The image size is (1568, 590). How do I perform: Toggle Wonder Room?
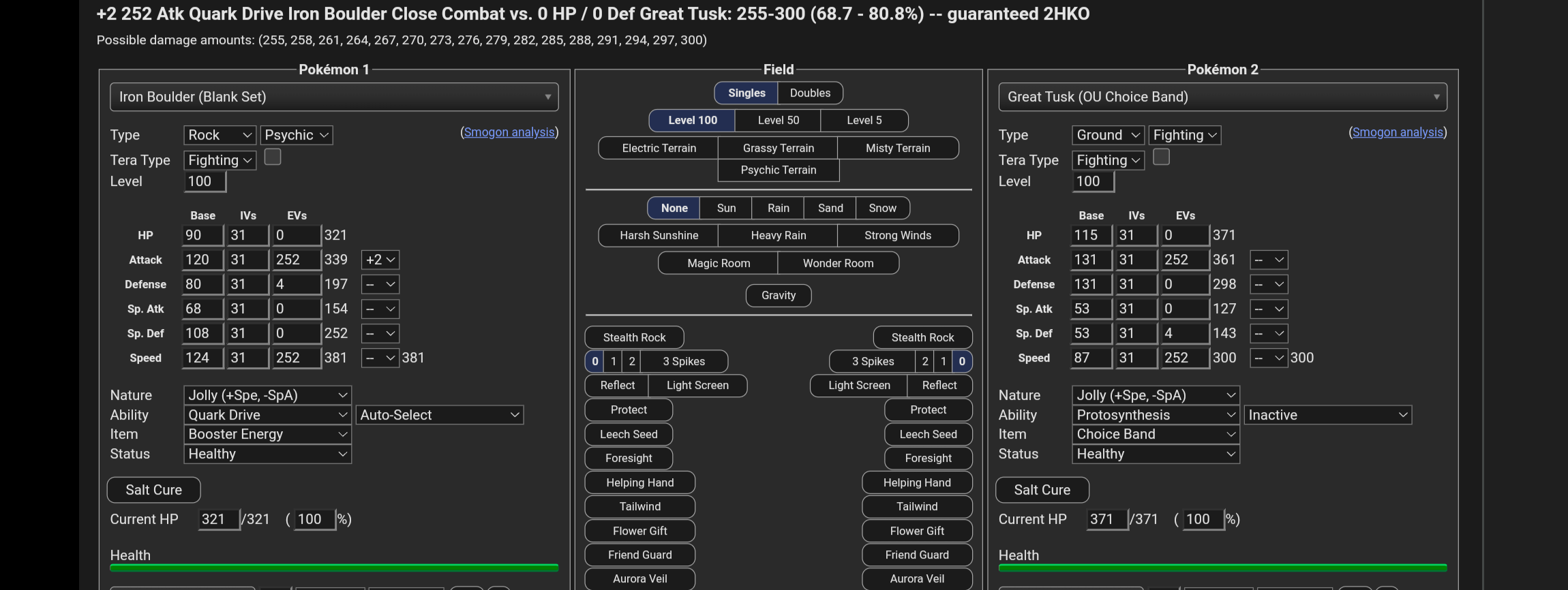pos(838,263)
